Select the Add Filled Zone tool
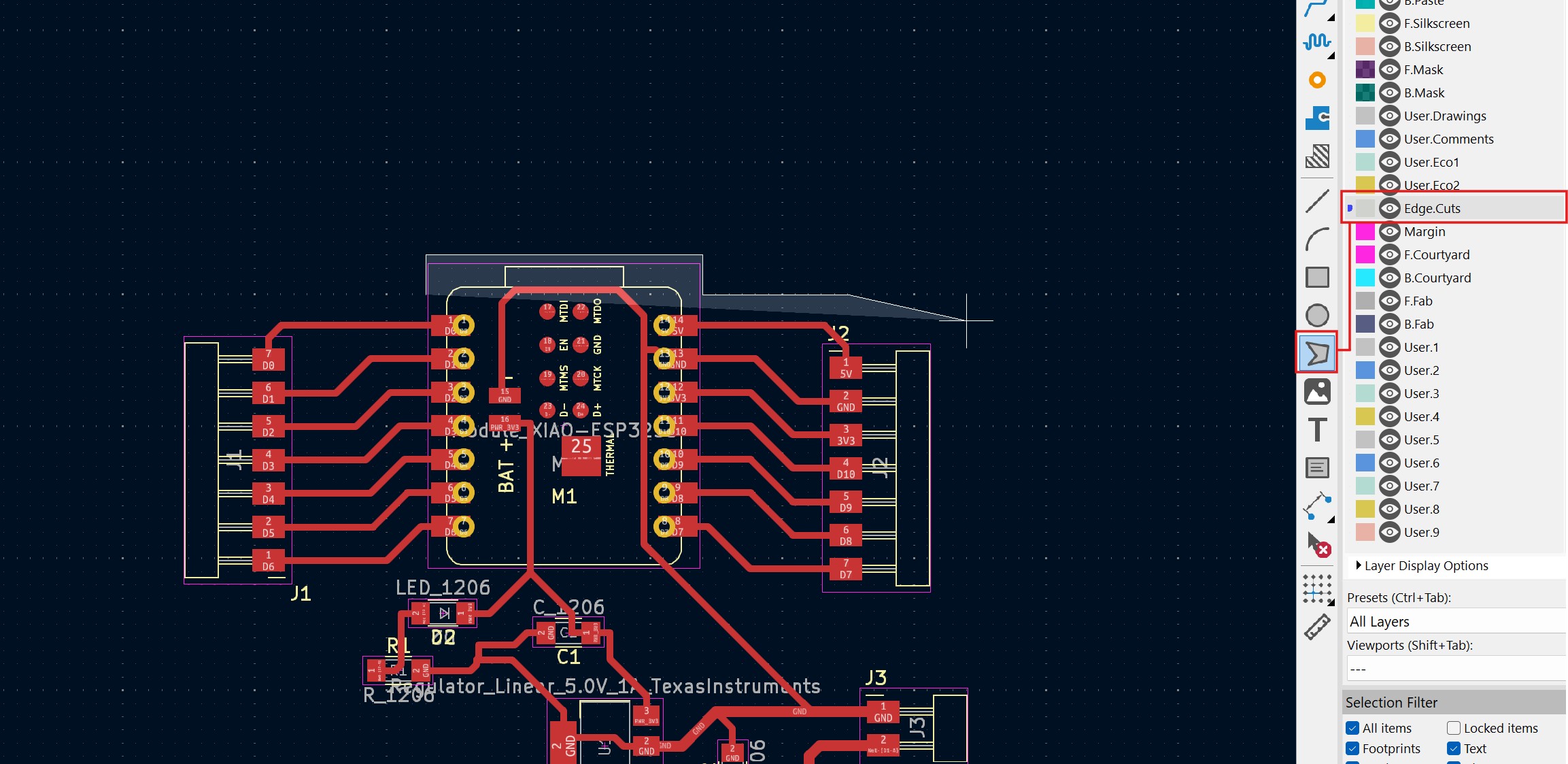1568x764 pixels. point(1317,118)
